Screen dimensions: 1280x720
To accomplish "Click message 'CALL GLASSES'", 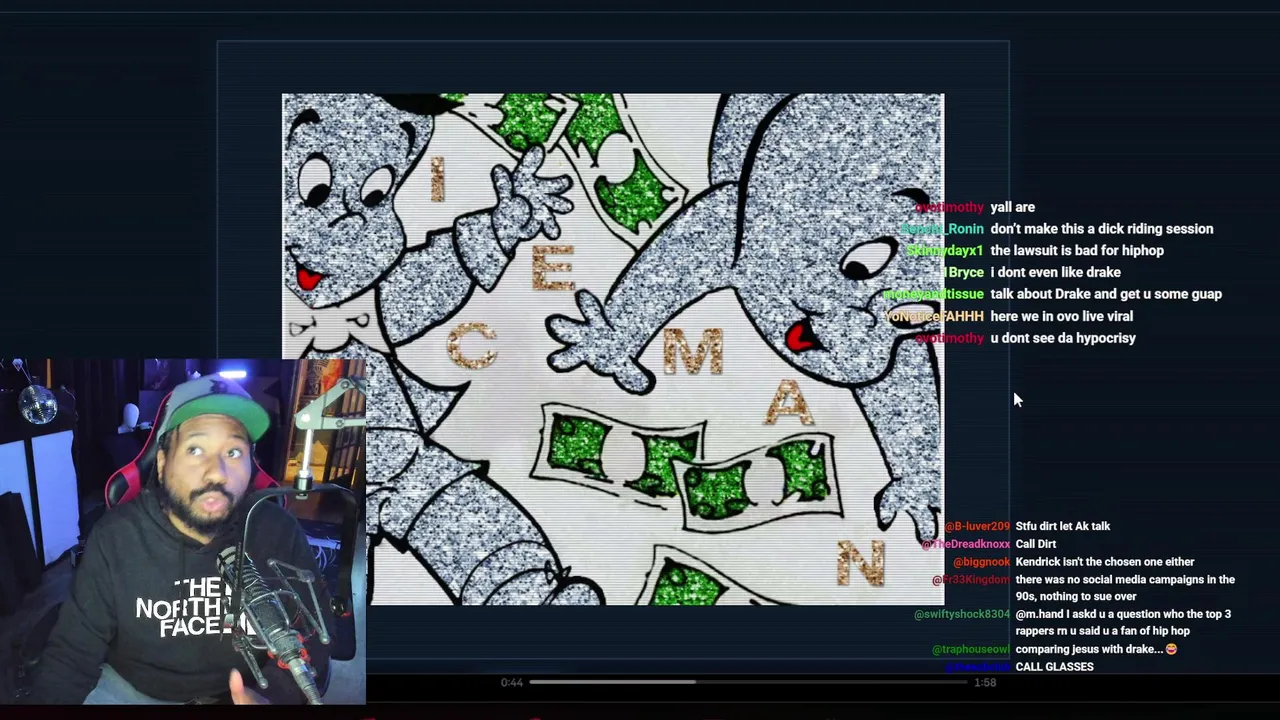I will pos(1054,667).
